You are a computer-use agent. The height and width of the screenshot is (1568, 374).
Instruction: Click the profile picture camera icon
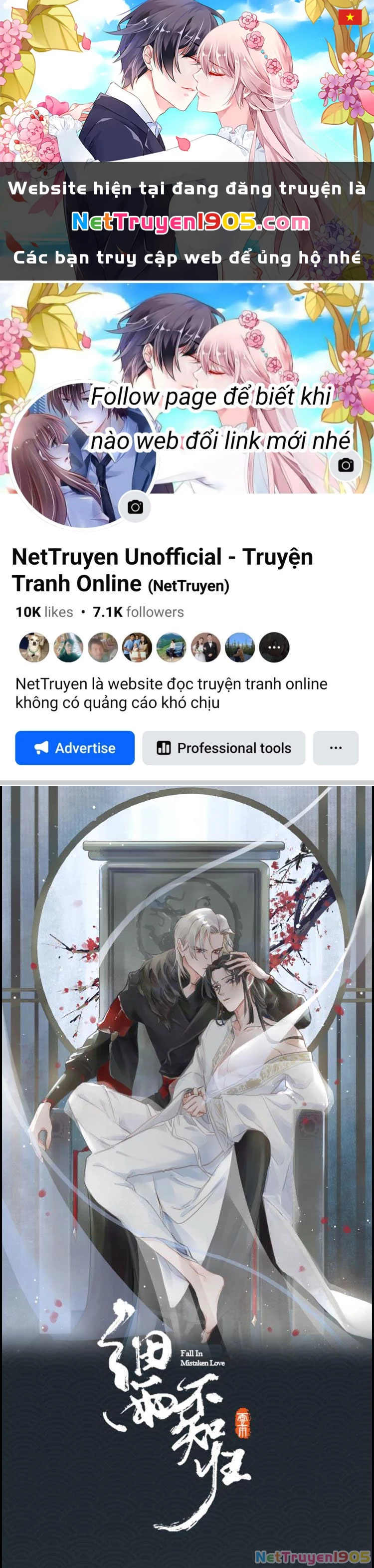coord(135,506)
